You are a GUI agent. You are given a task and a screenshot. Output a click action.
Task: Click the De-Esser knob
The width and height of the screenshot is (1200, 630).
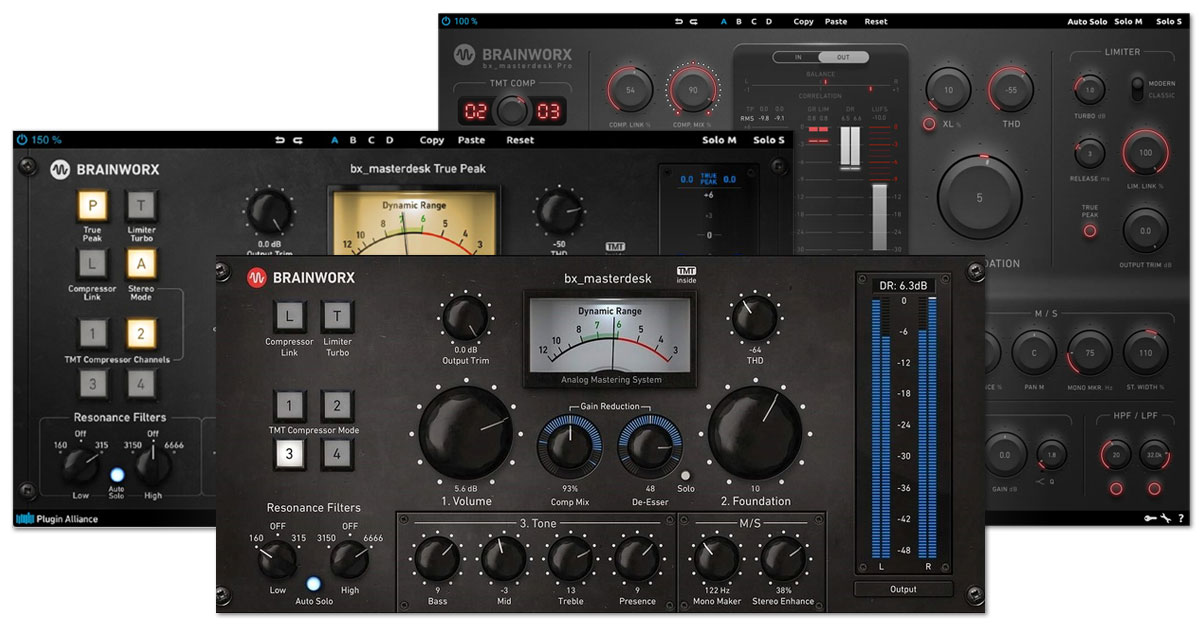coord(651,445)
